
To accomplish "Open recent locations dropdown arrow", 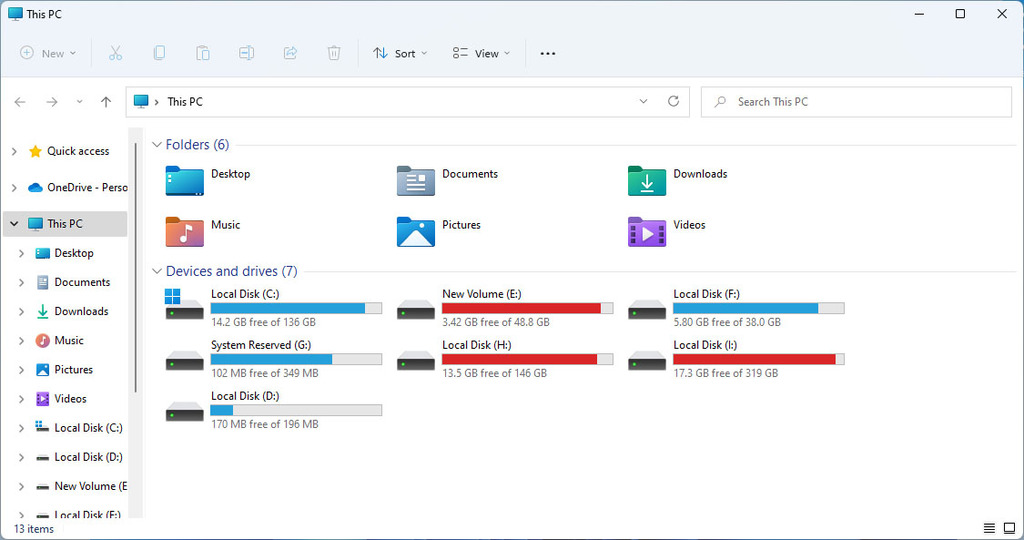I will pyautogui.click(x=79, y=102).
